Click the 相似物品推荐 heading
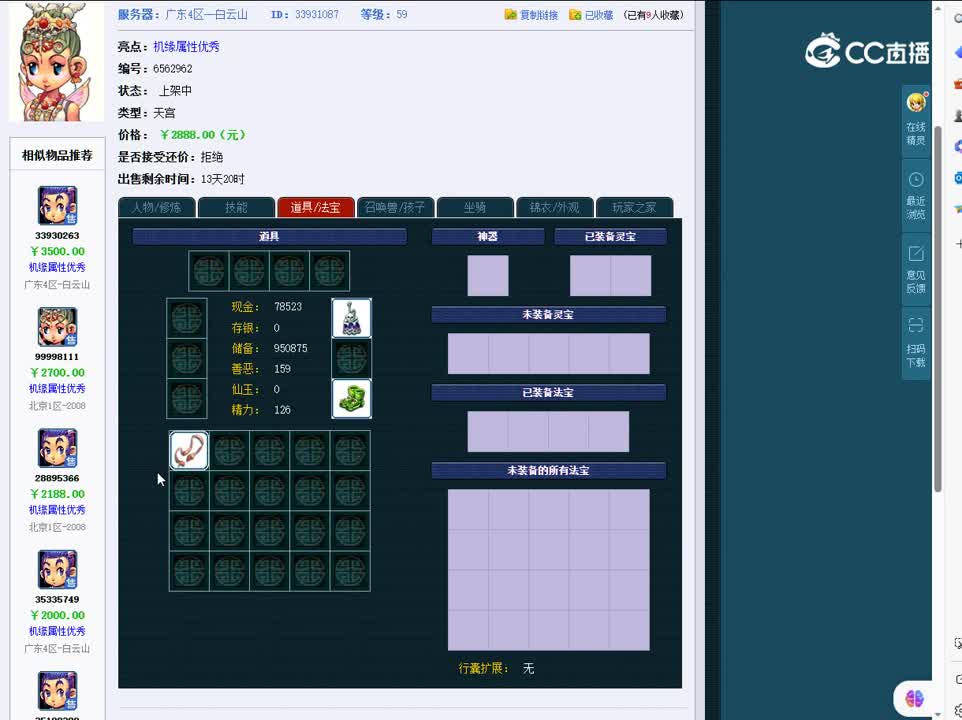 point(57,155)
